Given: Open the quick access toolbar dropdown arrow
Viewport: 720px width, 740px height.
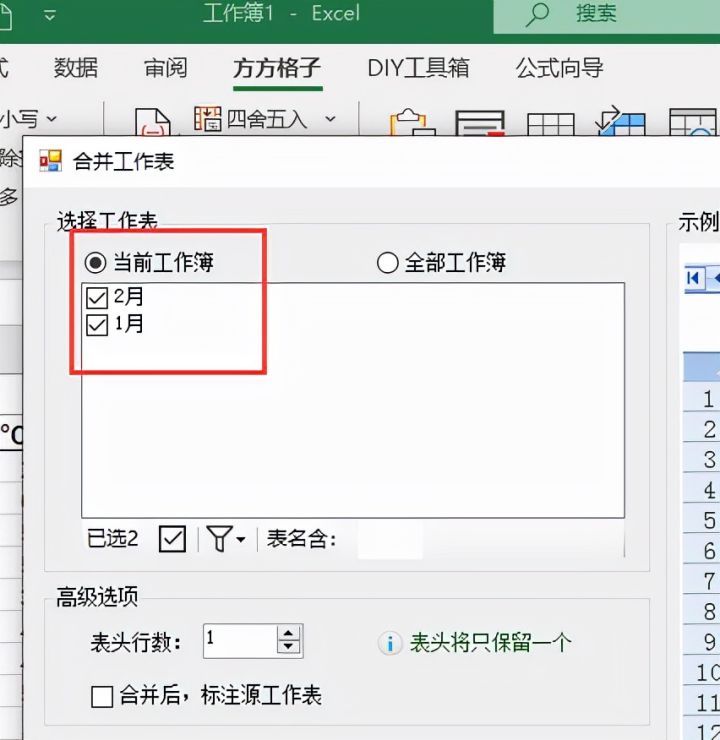Looking at the screenshot, I should 50,15.
